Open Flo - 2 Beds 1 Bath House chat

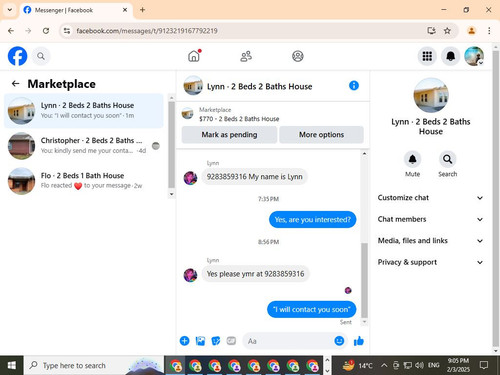coord(84,181)
